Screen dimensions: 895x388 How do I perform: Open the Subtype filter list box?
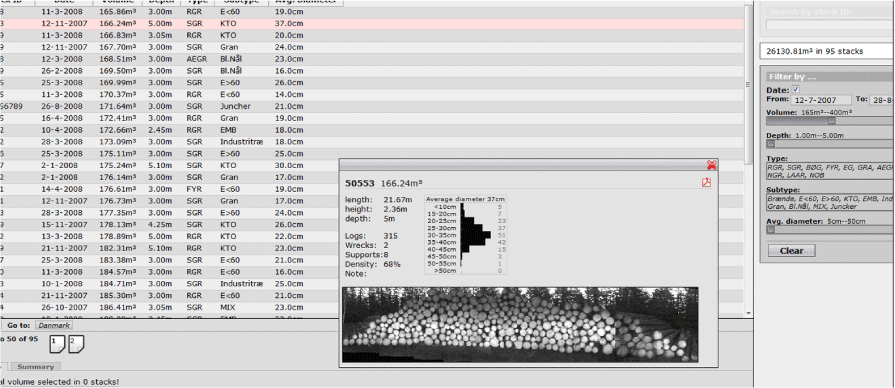point(830,203)
